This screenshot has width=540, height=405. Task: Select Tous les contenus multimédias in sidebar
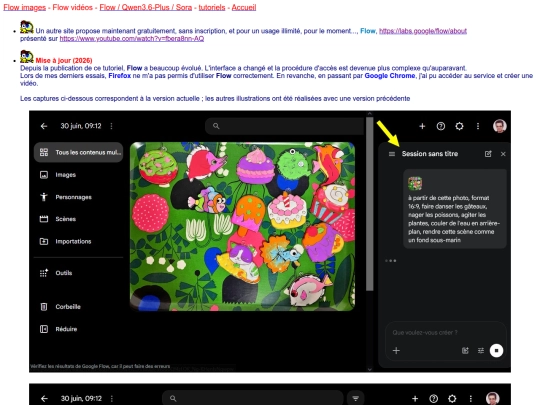pyautogui.click(x=79, y=152)
